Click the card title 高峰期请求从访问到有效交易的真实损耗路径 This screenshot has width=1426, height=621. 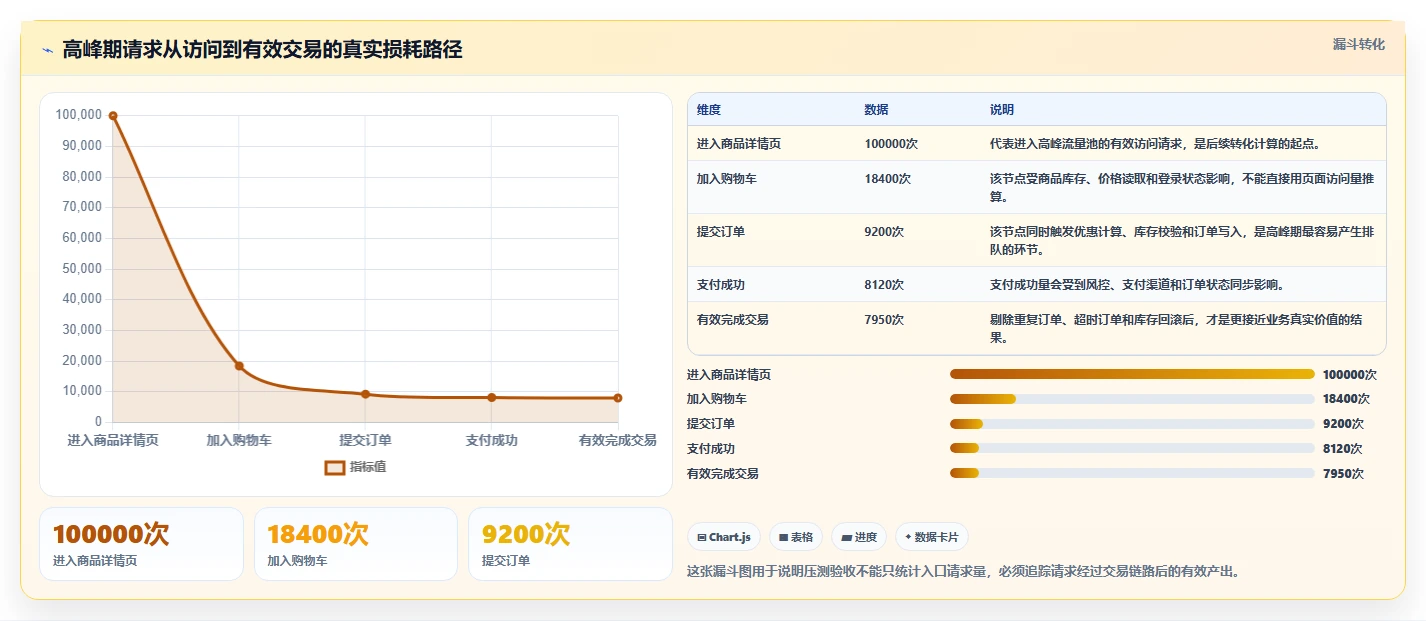pos(262,50)
